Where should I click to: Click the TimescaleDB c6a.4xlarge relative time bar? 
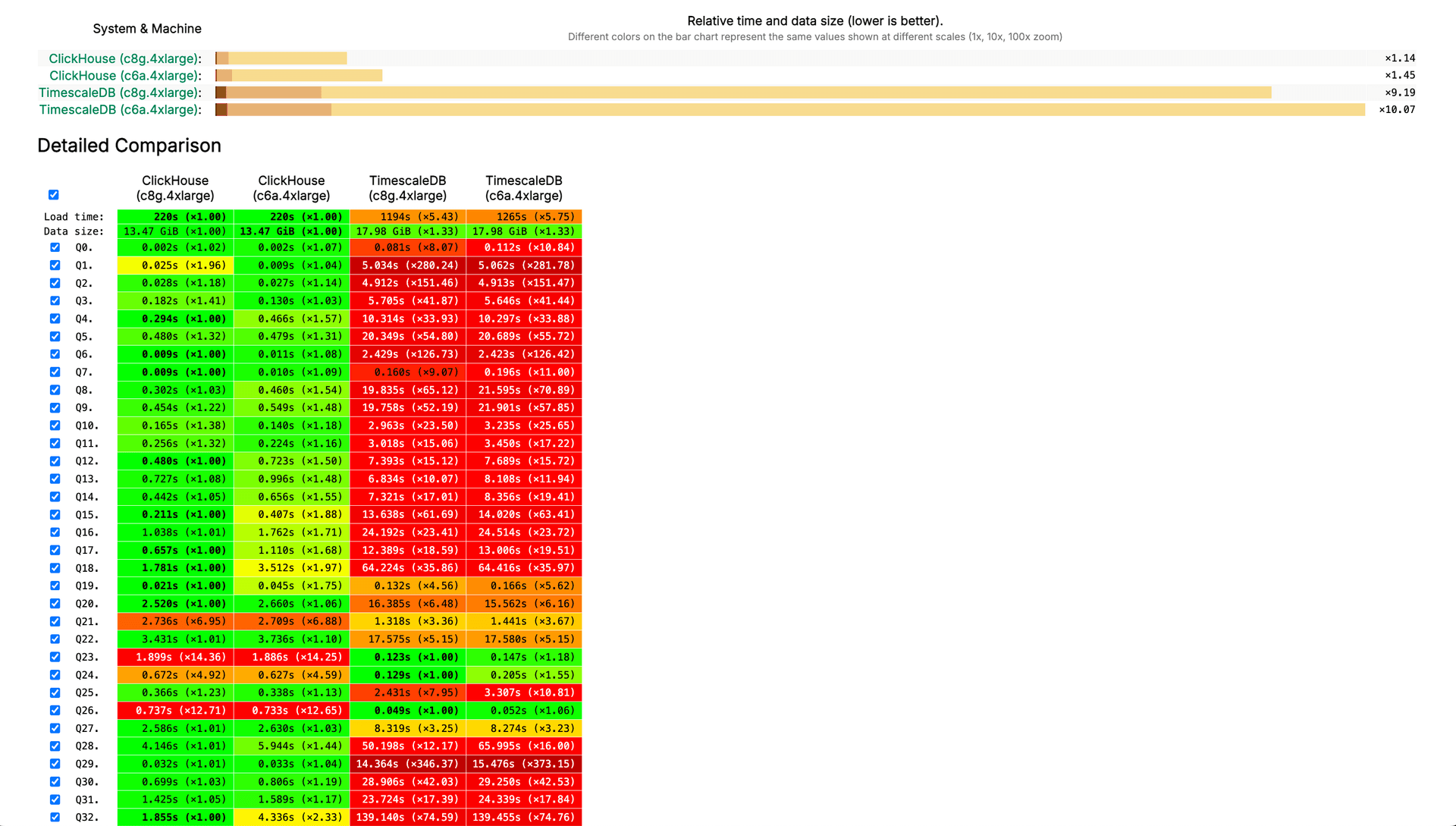[758, 109]
